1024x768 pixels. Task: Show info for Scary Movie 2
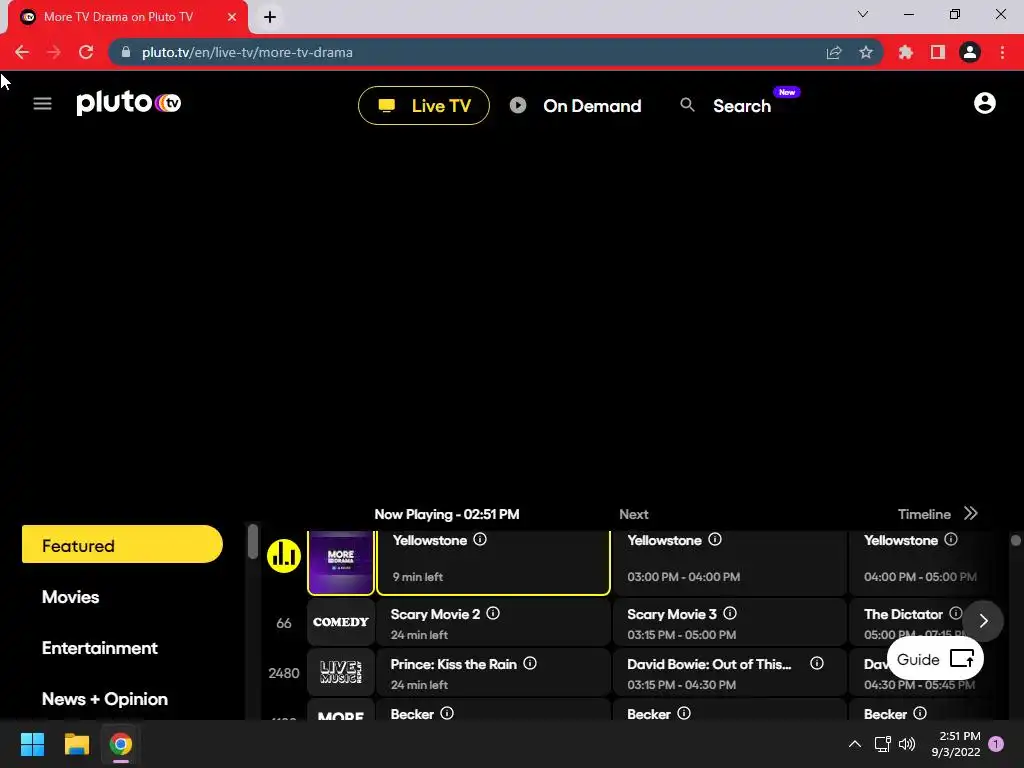493,613
